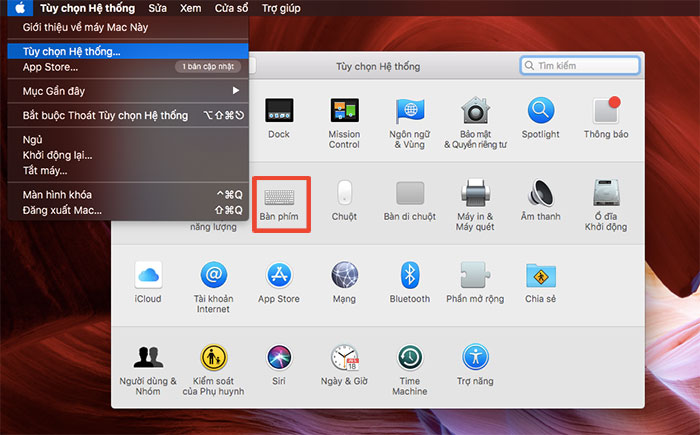700x435 pixels.
Task: Click the Apple menu logo
Action: 20,8
